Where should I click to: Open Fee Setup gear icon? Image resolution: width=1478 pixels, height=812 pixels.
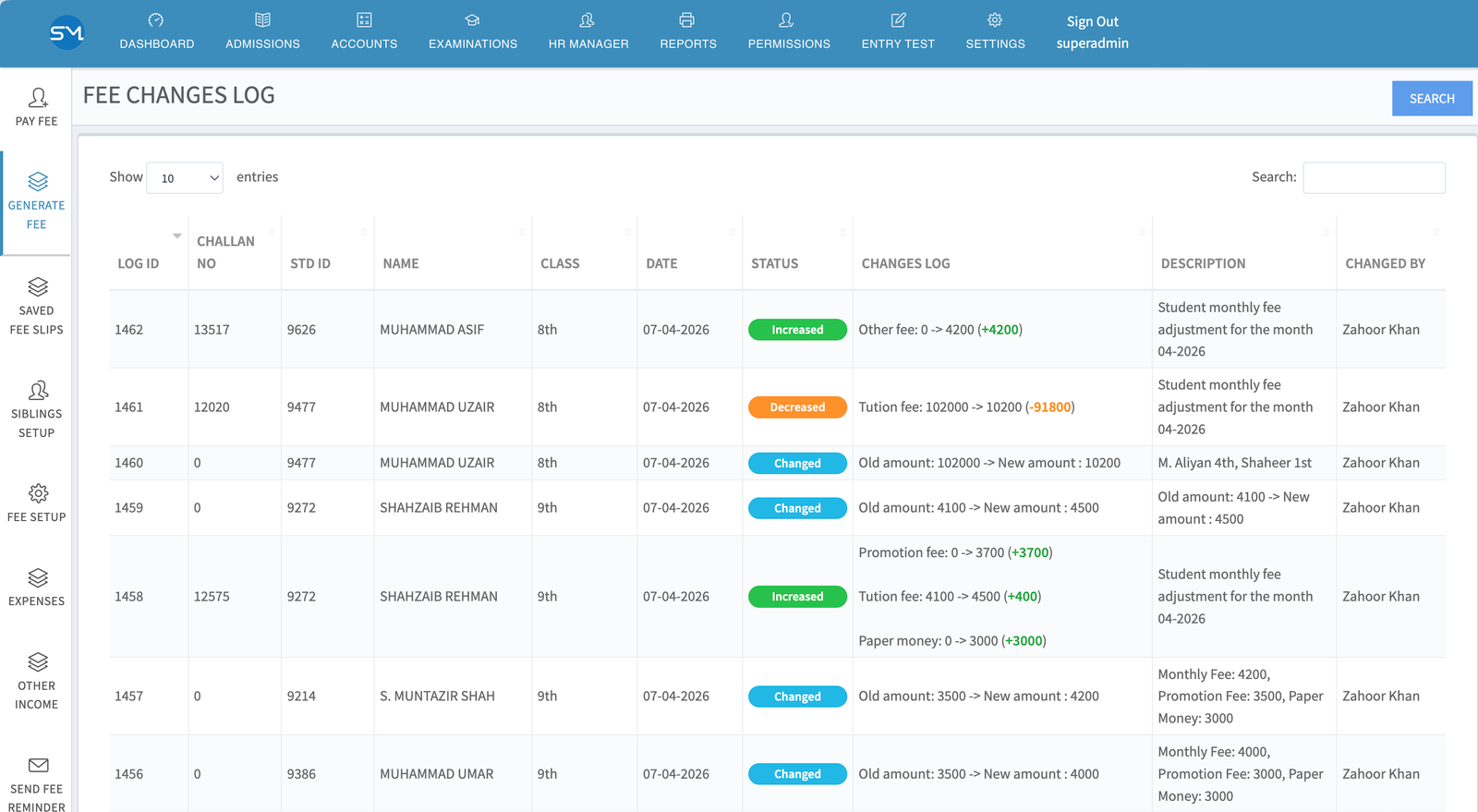pyautogui.click(x=37, y=493)
